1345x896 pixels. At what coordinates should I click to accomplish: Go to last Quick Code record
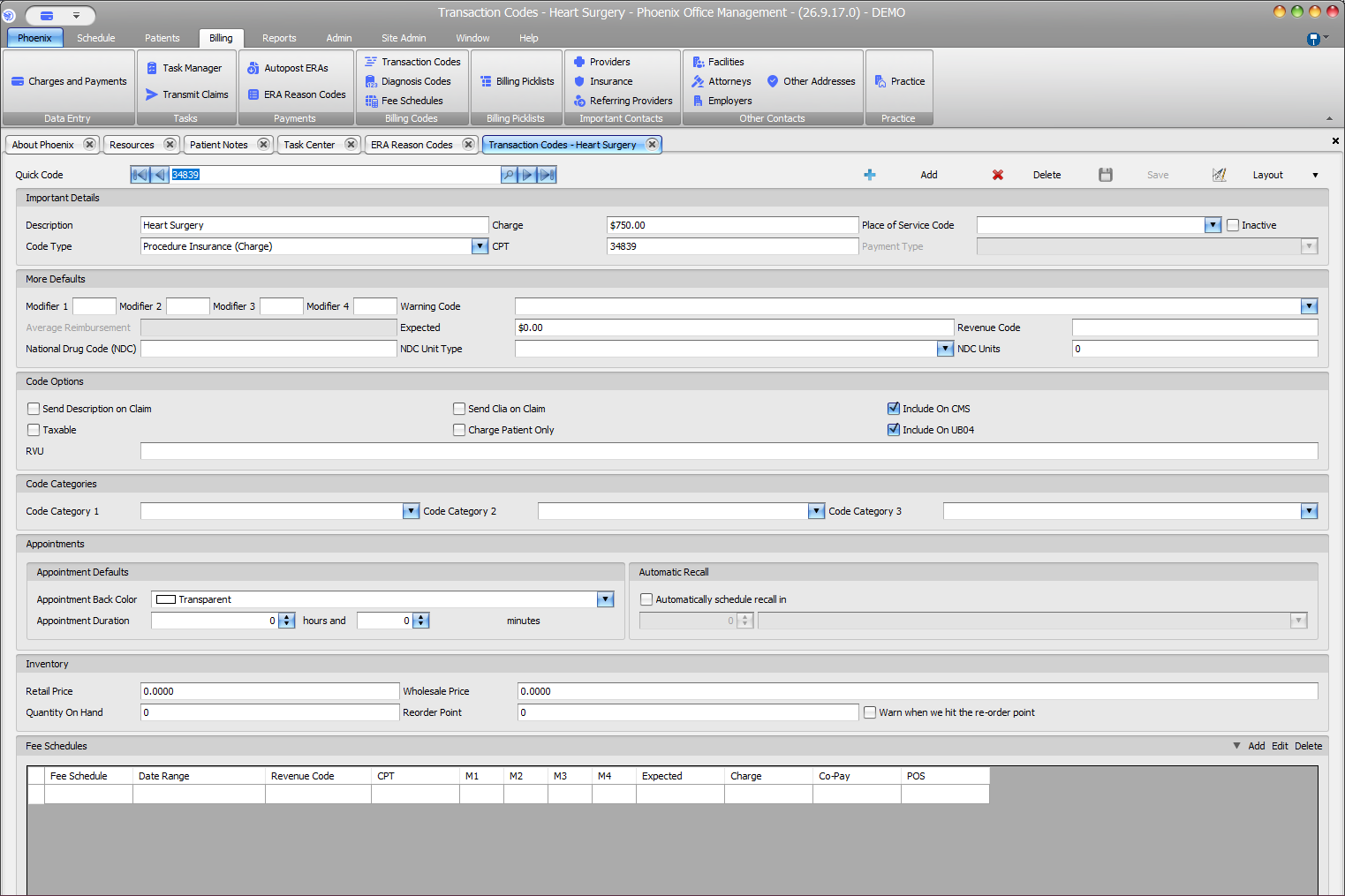548,175
